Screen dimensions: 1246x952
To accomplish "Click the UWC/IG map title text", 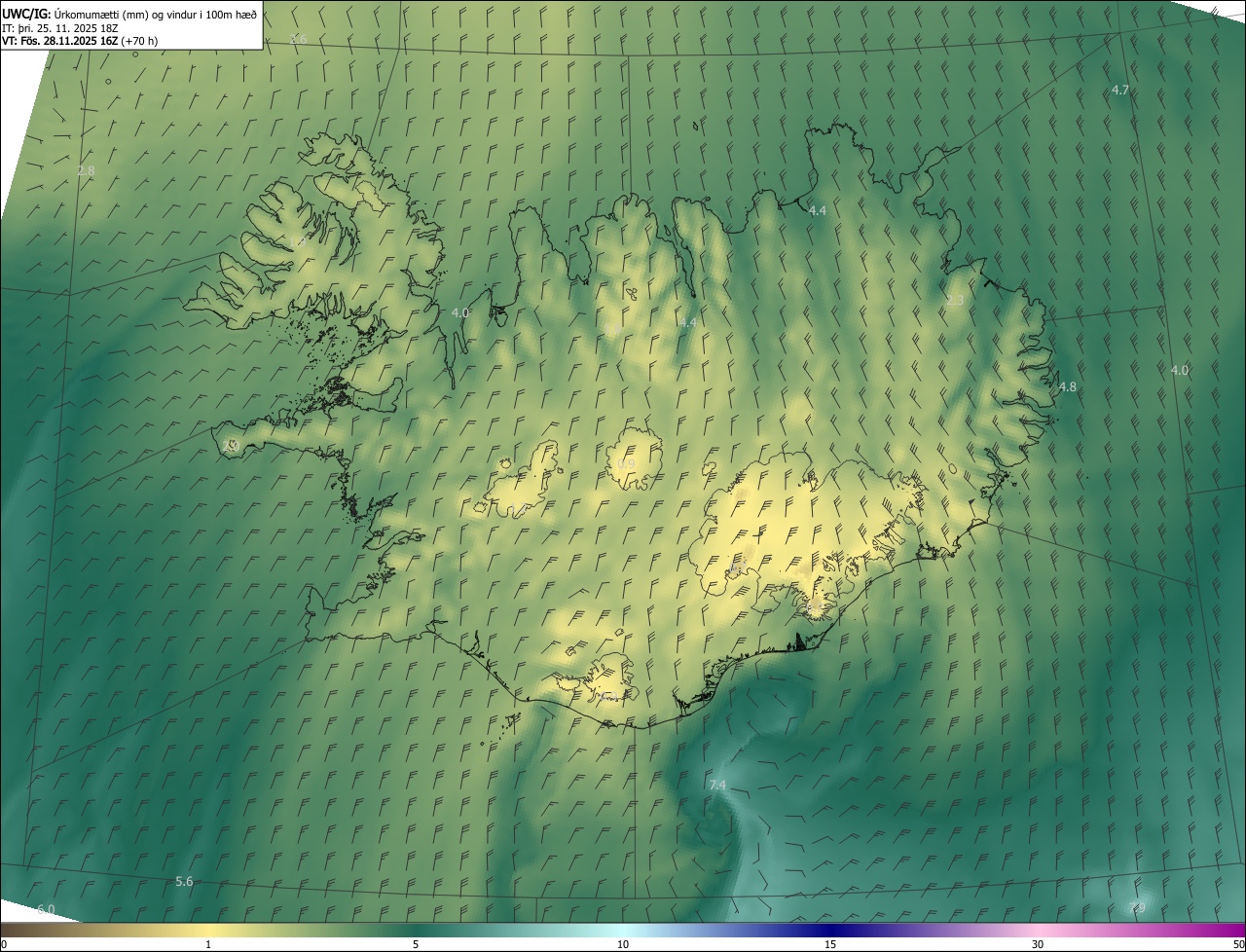I will pyautogui.click(x=129, y=13).
